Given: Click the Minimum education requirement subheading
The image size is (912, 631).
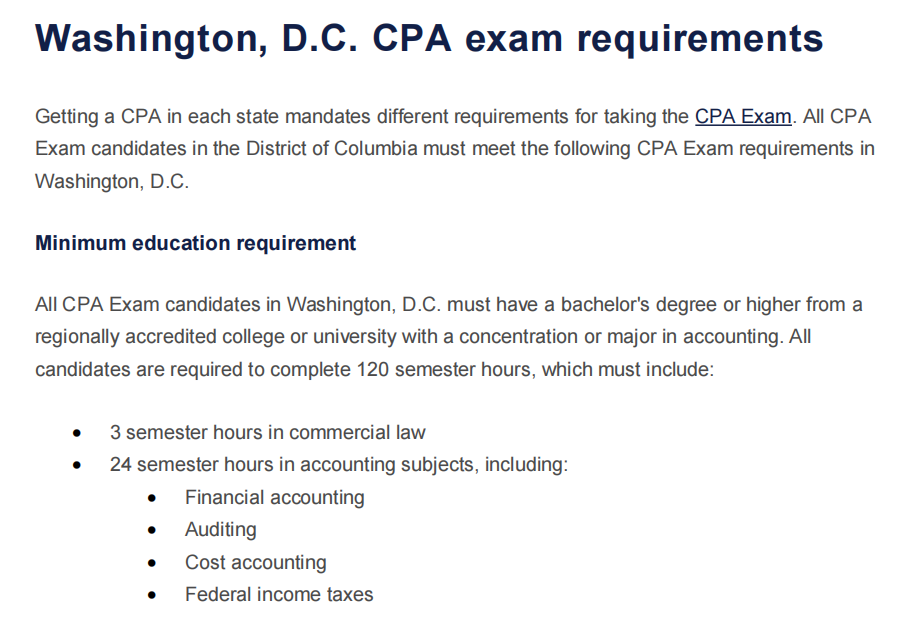Looking at the screenshot, I should coord(195,243).
